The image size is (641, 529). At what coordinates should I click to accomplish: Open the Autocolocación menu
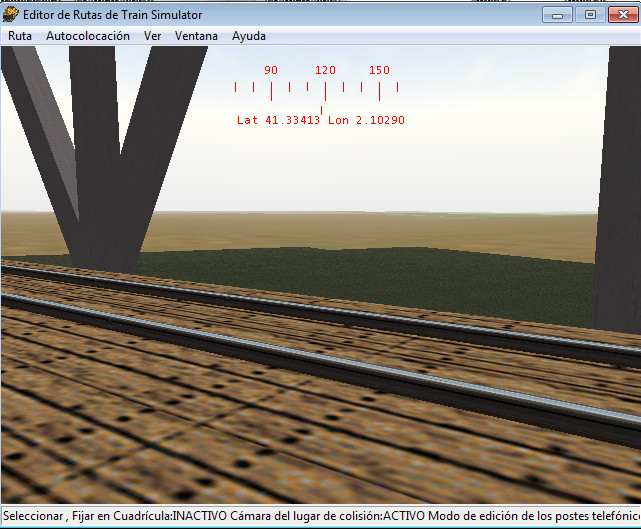click(88, 36)
